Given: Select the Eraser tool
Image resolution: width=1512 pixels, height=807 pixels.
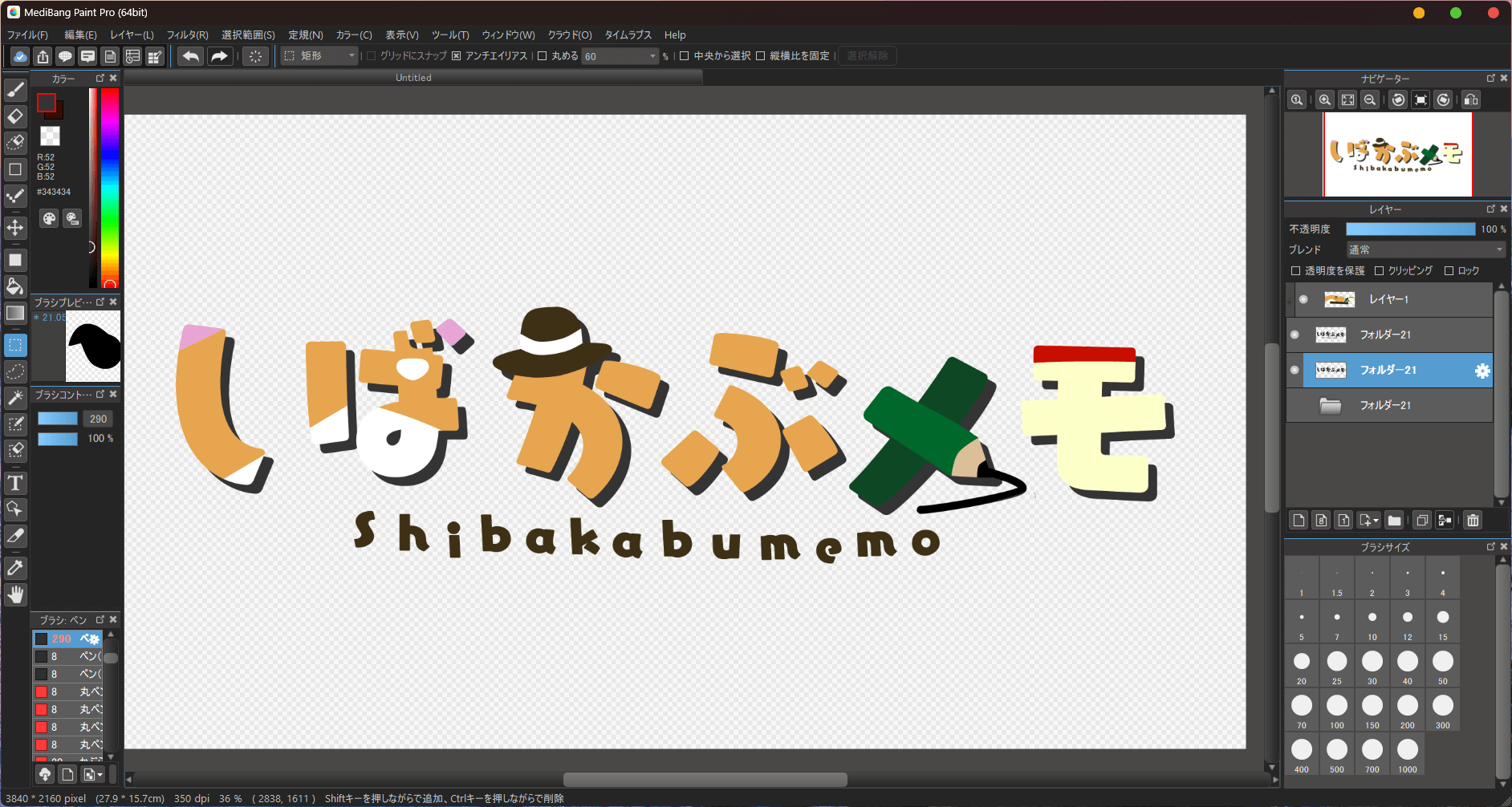Looking at the screenshot, I should 15,116.
